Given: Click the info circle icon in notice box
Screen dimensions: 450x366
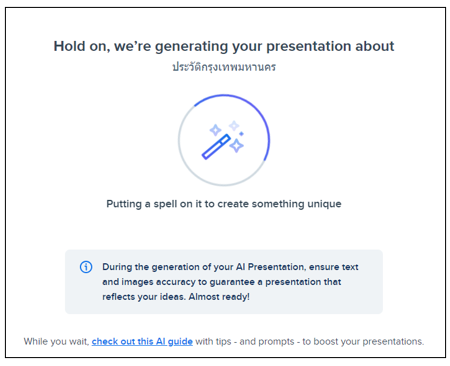Looking at the screenshot, I should tap(86, 267).
